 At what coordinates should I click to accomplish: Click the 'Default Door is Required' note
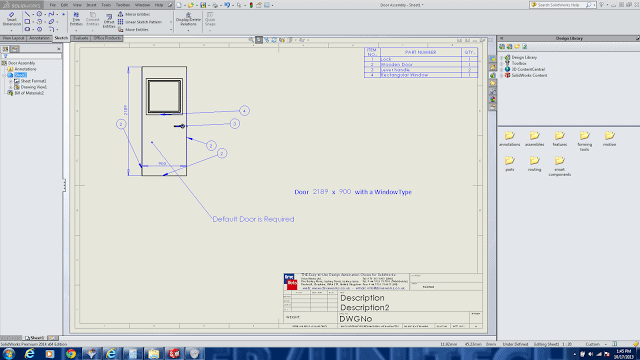pos(253,219)
